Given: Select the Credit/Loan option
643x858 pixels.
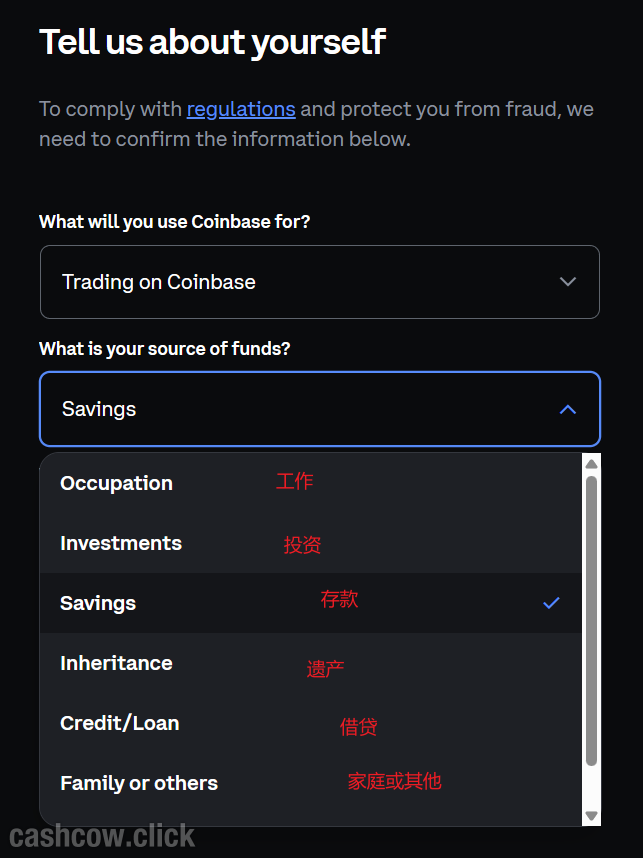Looking at the screenshot, I should click(120, 723).
